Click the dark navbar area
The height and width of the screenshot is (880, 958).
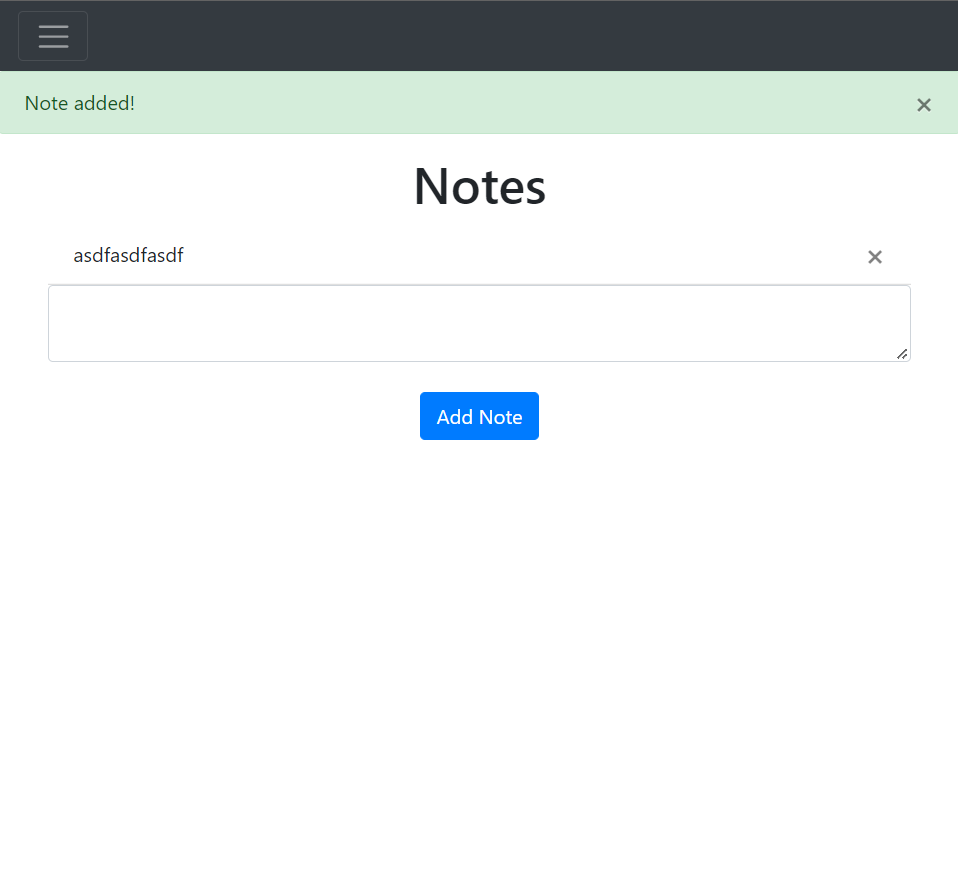[500, 36]
